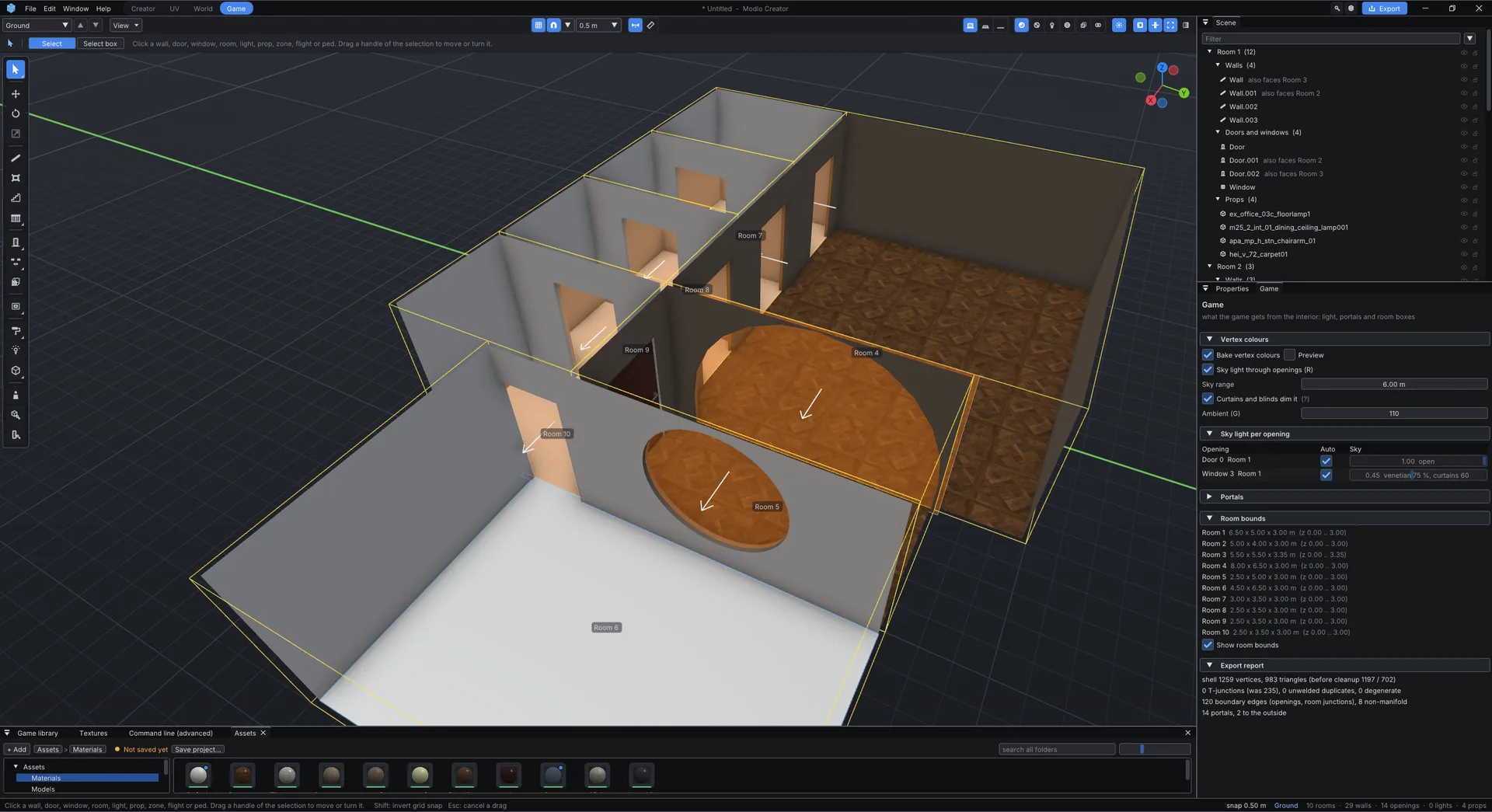Toggle the dimensions display icon
Viewport: 1492px width, 812px height.
[635, 25]
